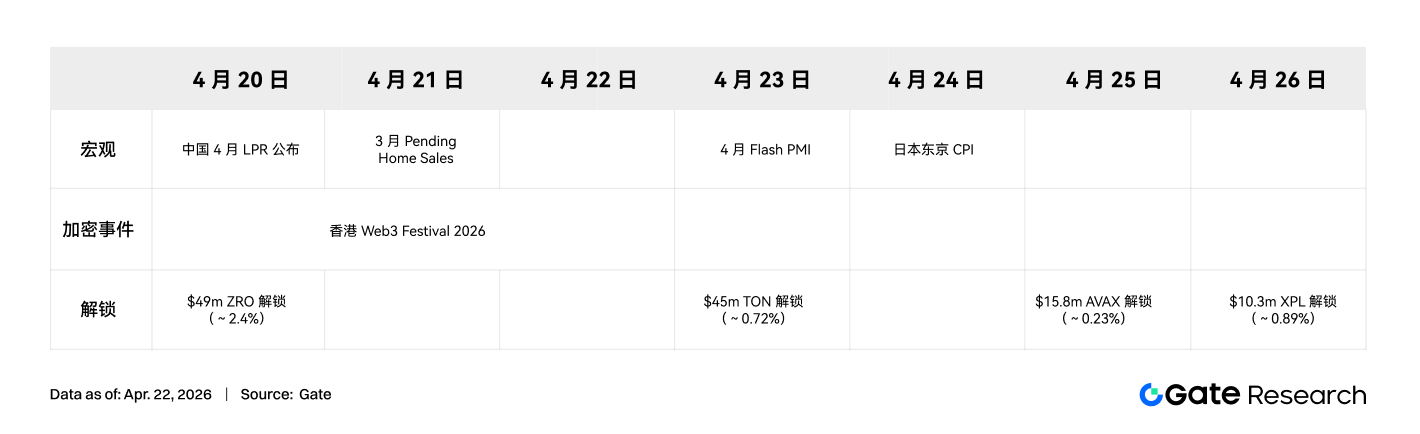Click the $45m TON 解锁 entry
The height and width of the screenshot is (434, 1420).
point(753,309)
